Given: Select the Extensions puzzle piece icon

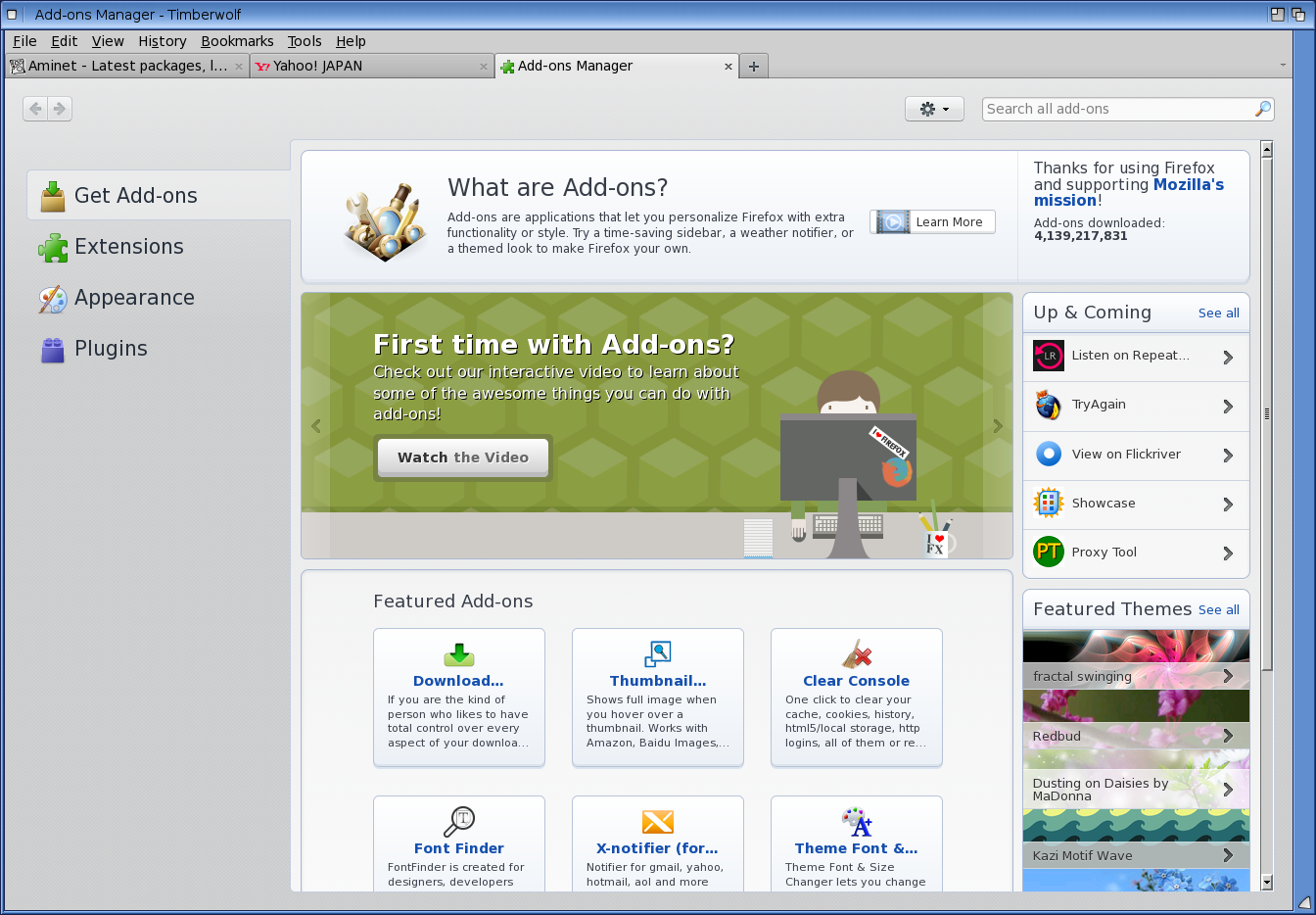Looking at the screenshot, I should (x=53, y=247).
